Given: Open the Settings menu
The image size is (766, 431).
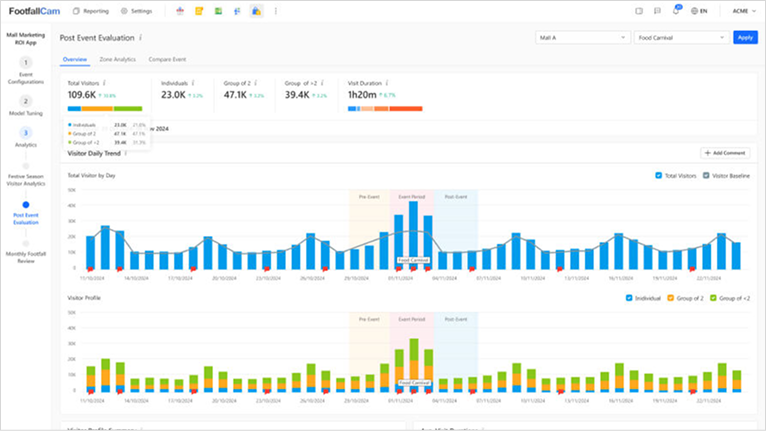Looking at the screenshot, I should 136,11.
